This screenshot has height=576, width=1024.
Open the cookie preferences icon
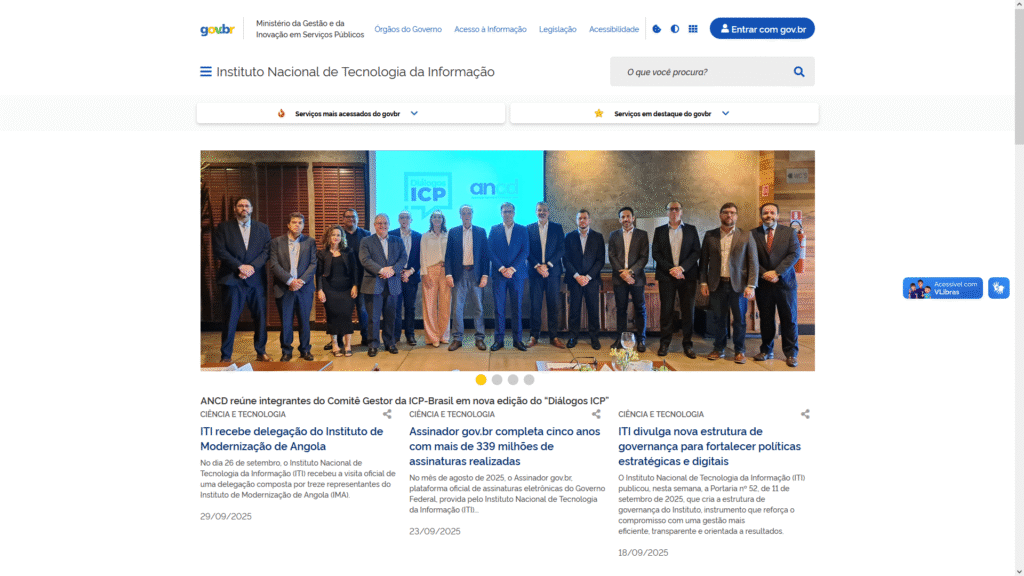tap(657, 29)
